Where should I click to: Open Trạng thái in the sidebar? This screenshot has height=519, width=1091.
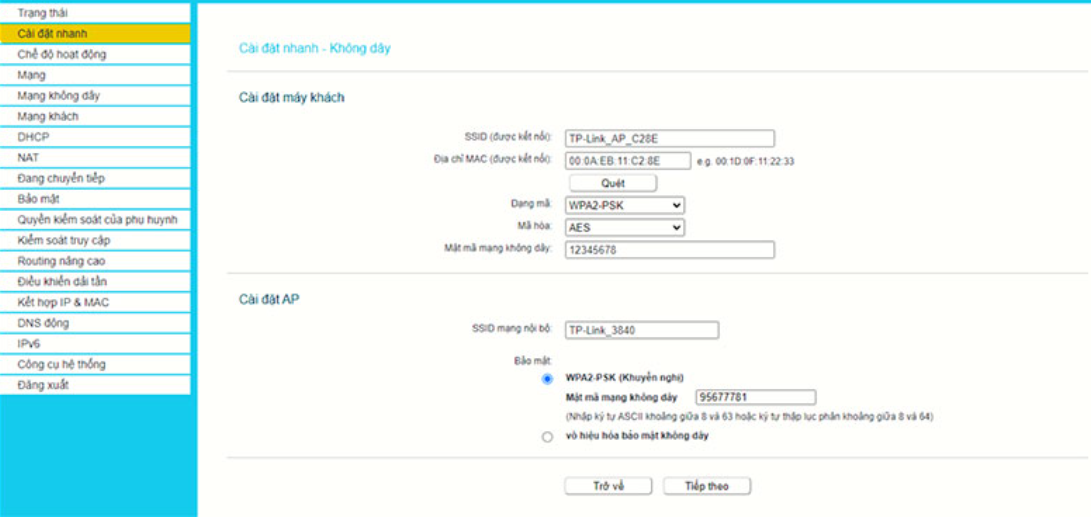95,13
